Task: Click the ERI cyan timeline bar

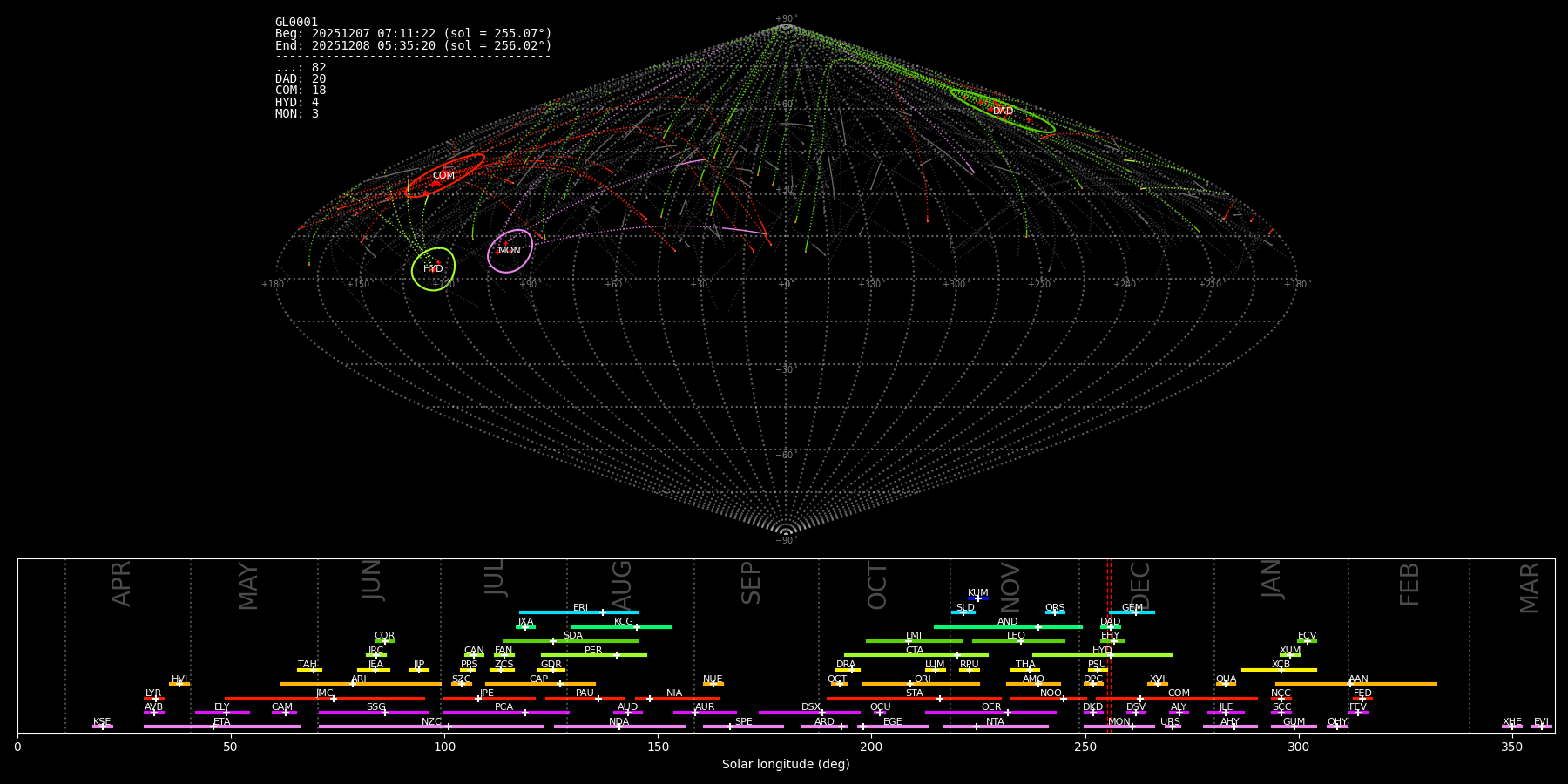Action: click(x=578, y=612)
